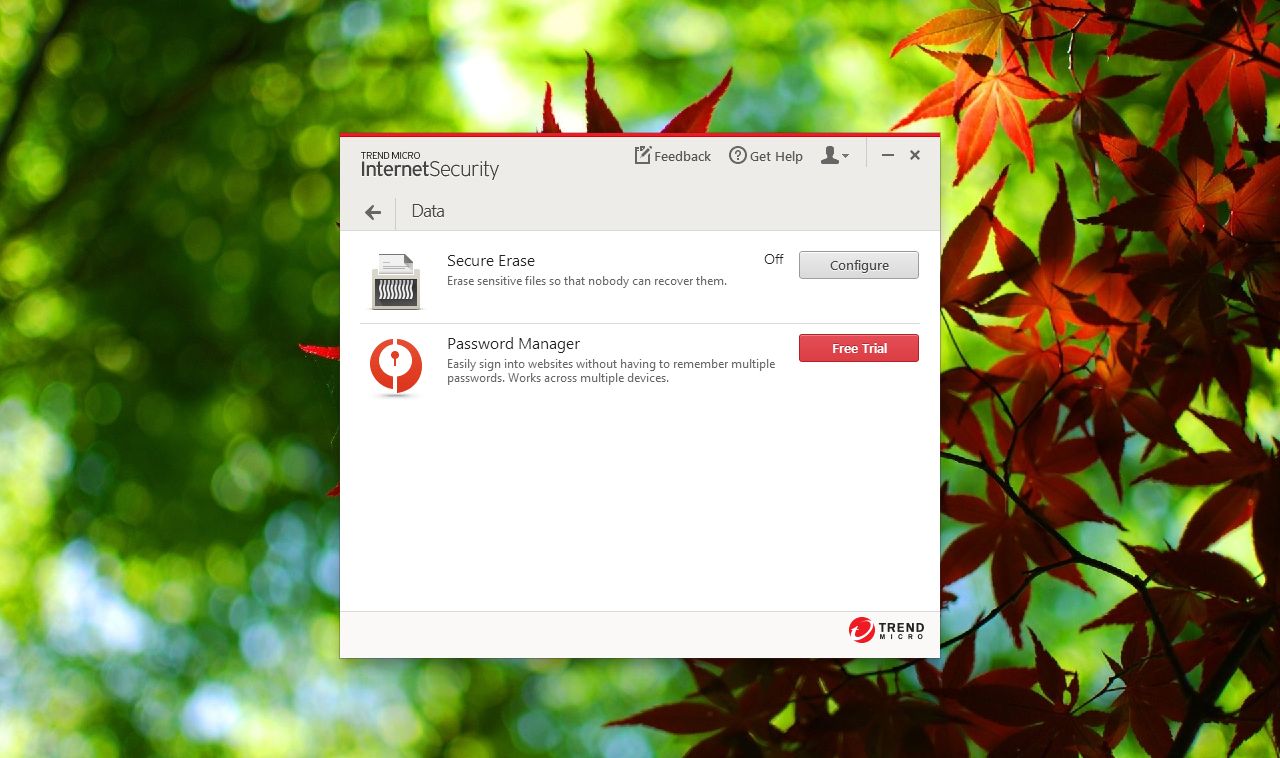Click the Data page heading
The image size is (1280, 758).
[428, 211]
